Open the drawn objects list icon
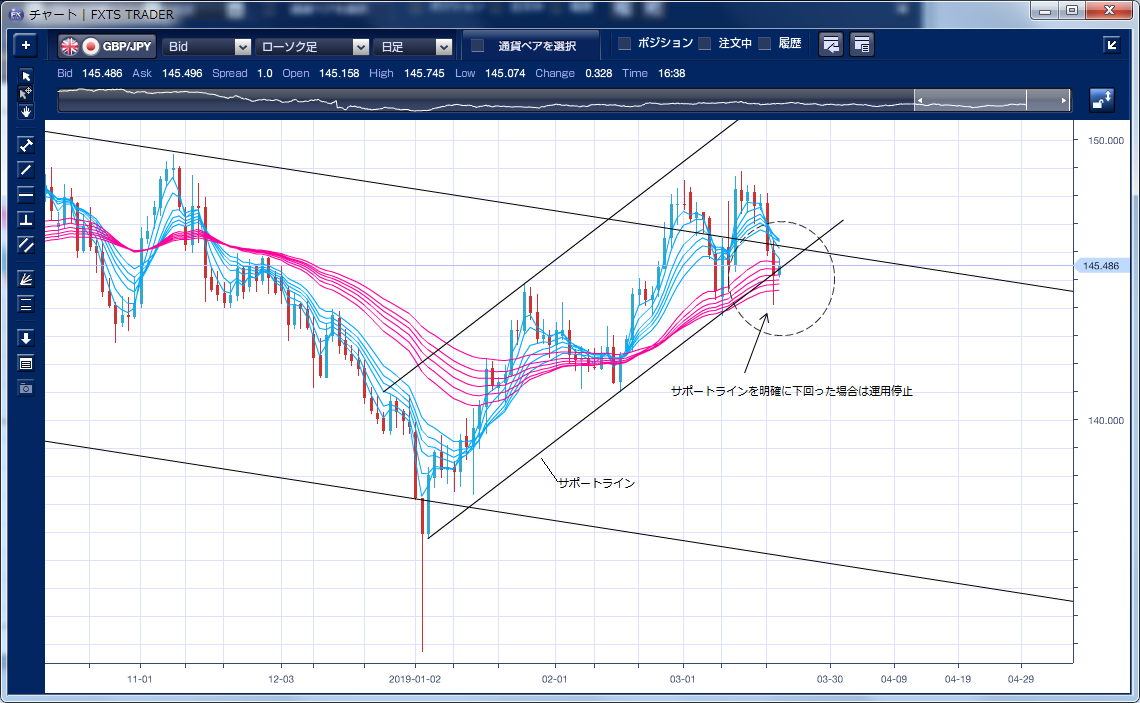Image resolution: width=1140 pixels, height=703 pixels. [x=25, y=363]
